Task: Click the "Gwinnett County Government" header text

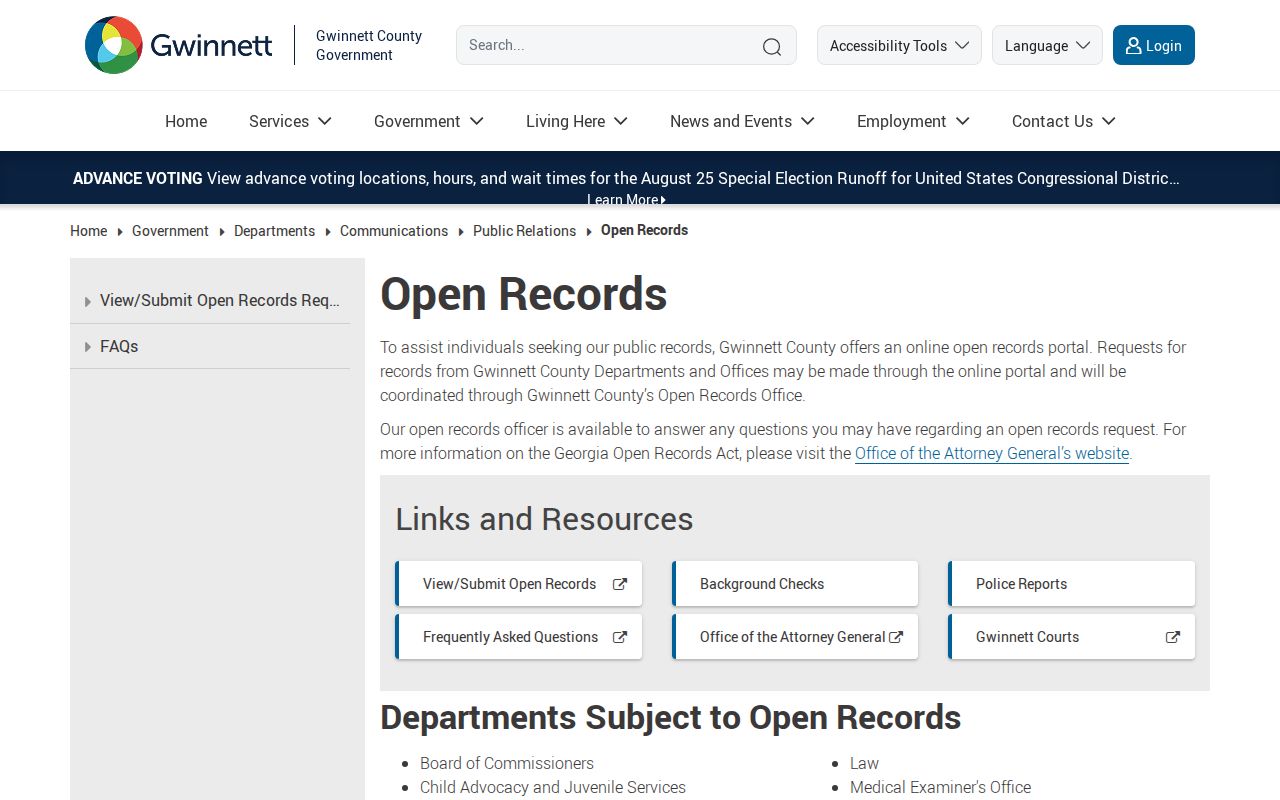Action: point(369,45)
